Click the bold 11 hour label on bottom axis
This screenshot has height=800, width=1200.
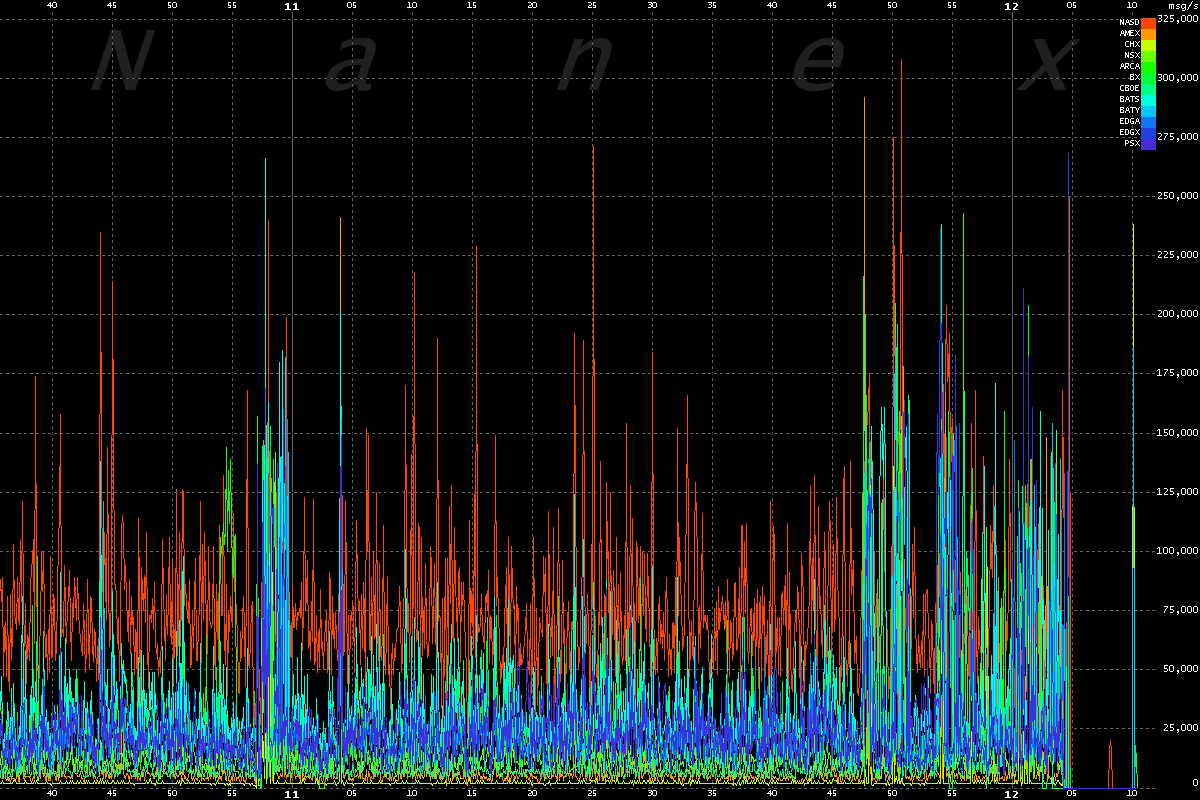pos(292,794)
